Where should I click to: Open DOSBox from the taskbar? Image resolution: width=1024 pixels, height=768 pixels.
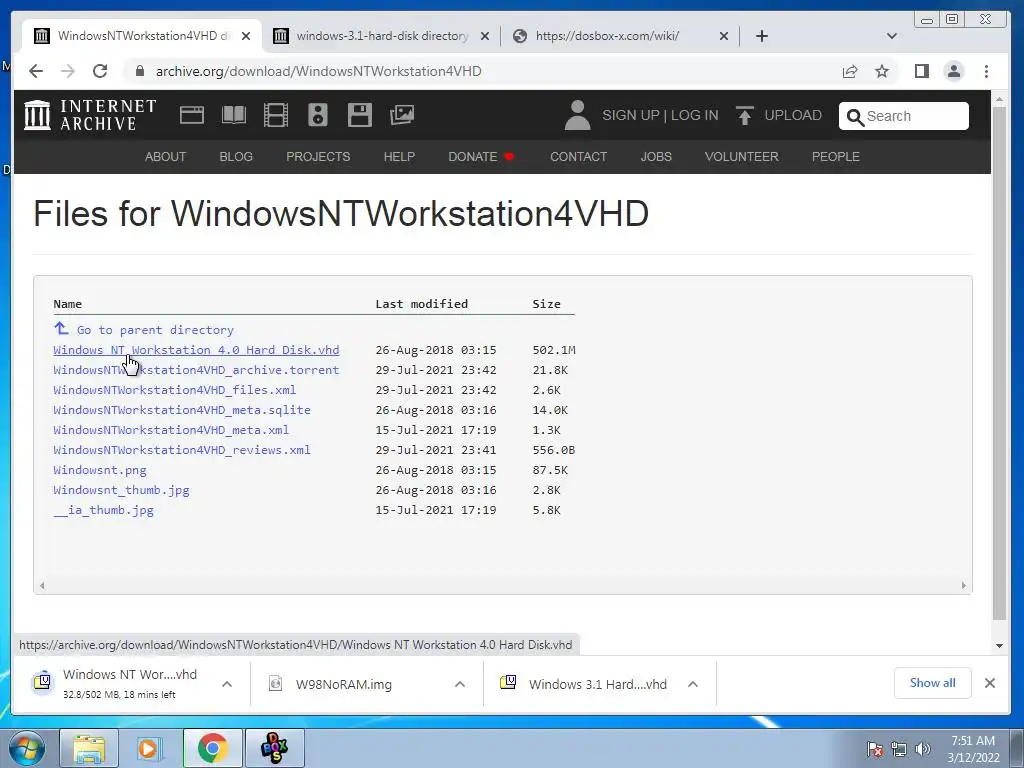274,748
